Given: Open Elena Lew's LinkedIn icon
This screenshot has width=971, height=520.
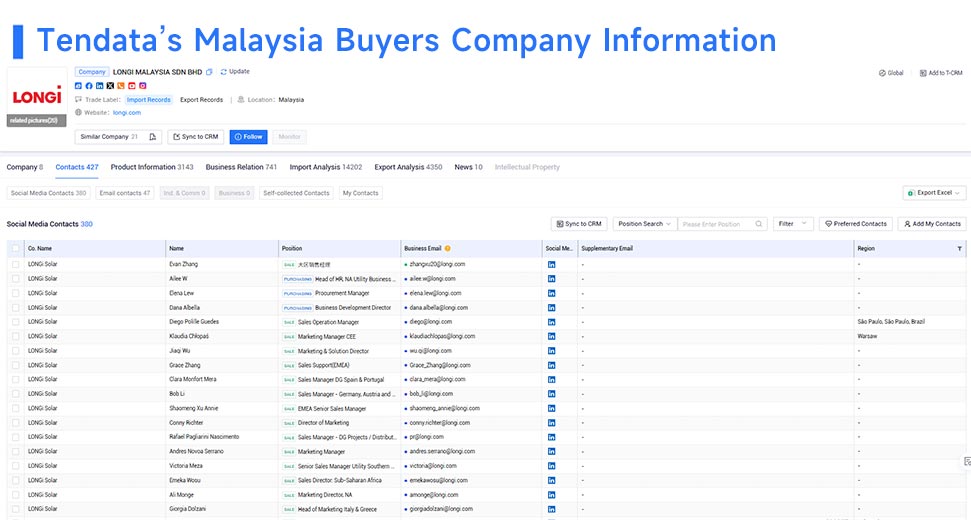Looking at the screenshot, I should coord(551,293).
